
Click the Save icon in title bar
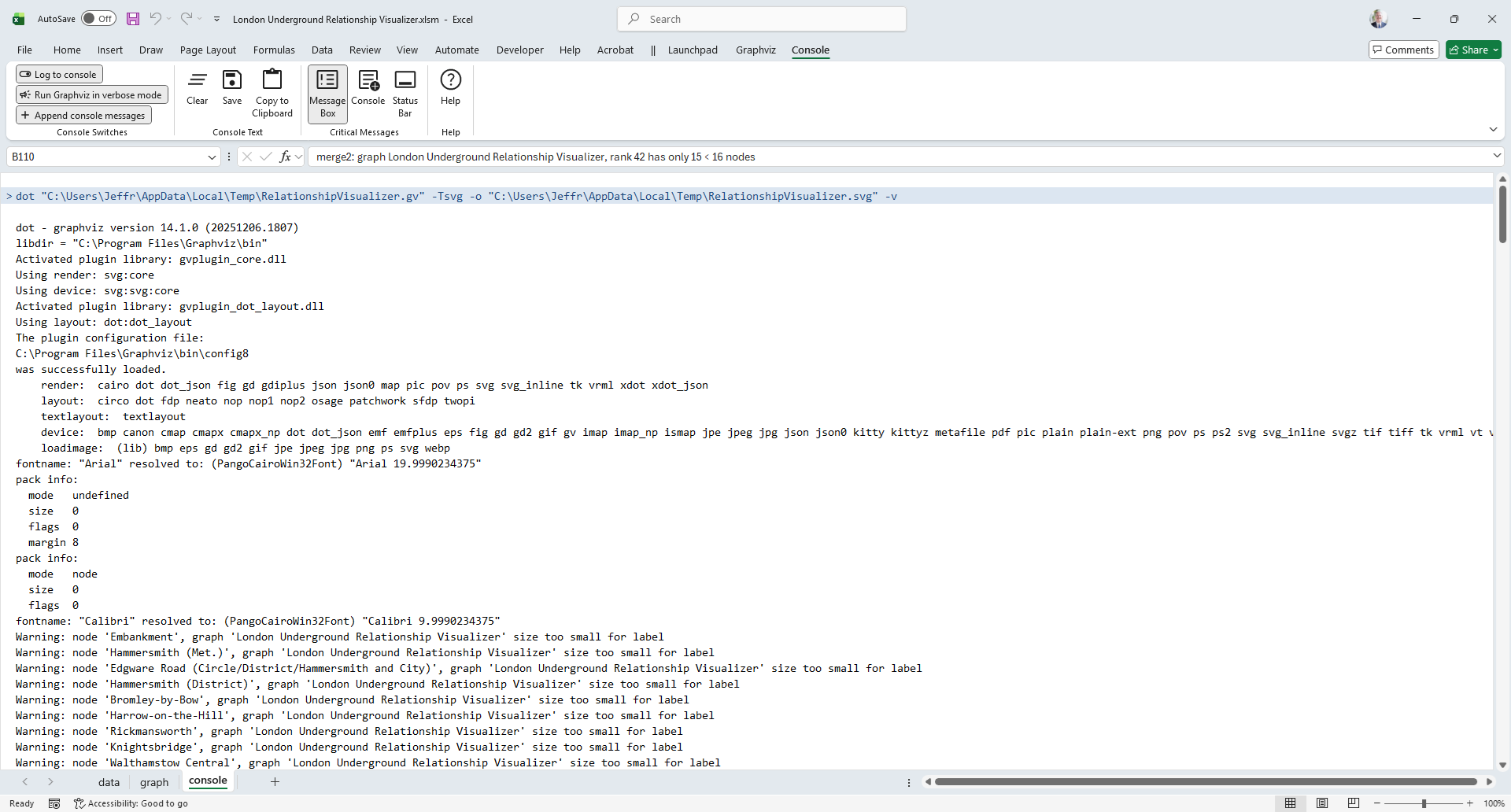pos(133,19)
